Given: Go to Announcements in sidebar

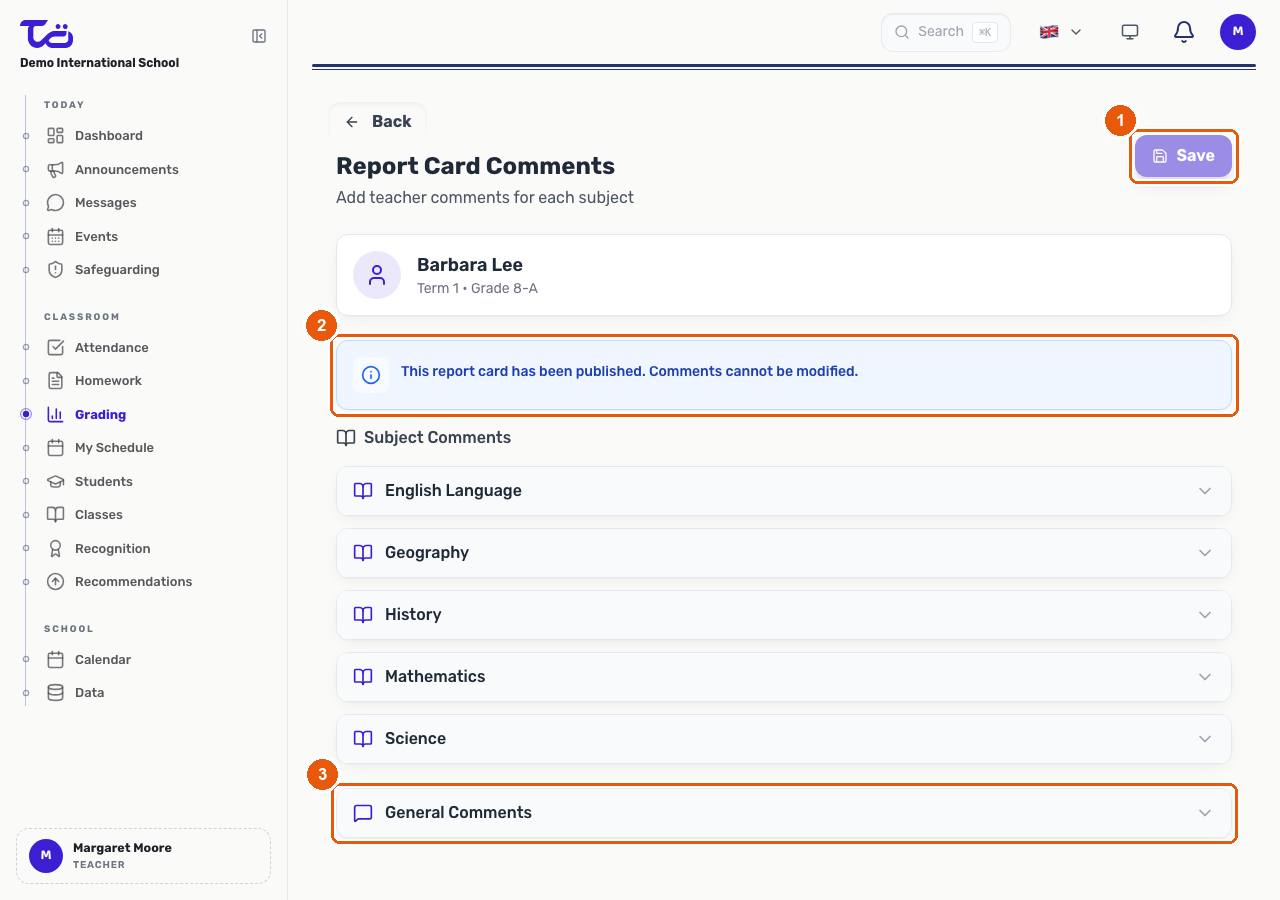Looking at the screenshot, I should [x=127, y=169].
